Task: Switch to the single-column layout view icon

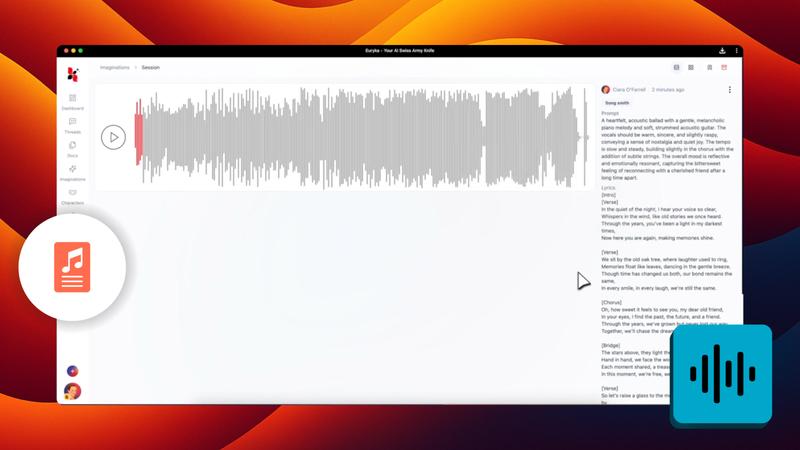Action: 677,67
